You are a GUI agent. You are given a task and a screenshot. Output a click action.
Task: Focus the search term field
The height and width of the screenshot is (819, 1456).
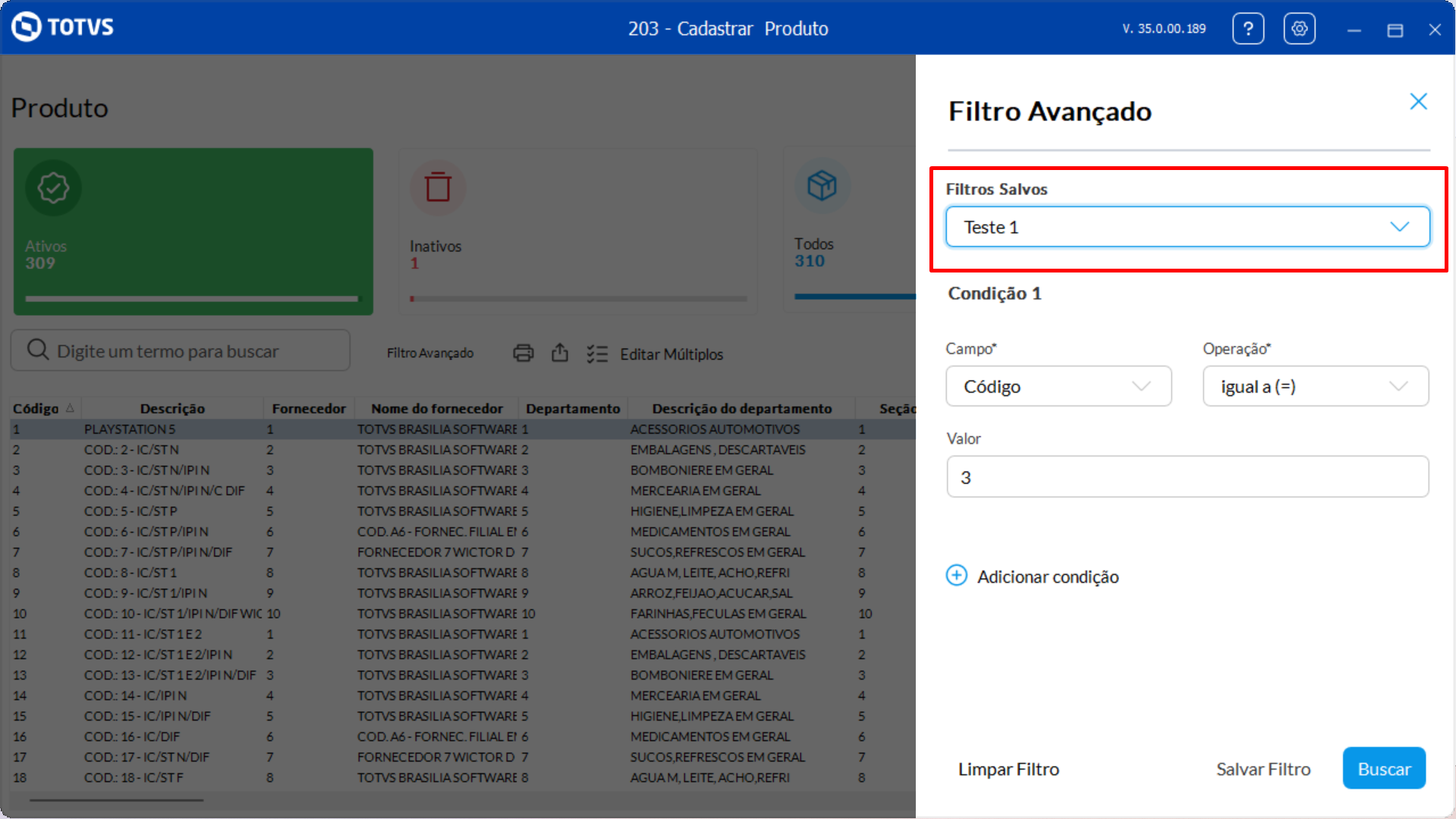pyautogui.click(x=181, y=350)
